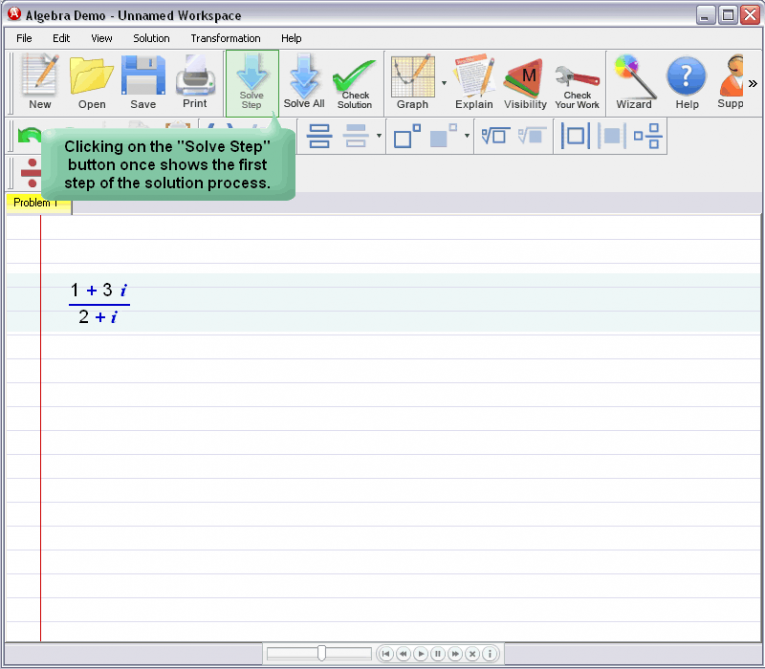
Task: Minimize the Algebra Demo window
Action: pos(705,15)
